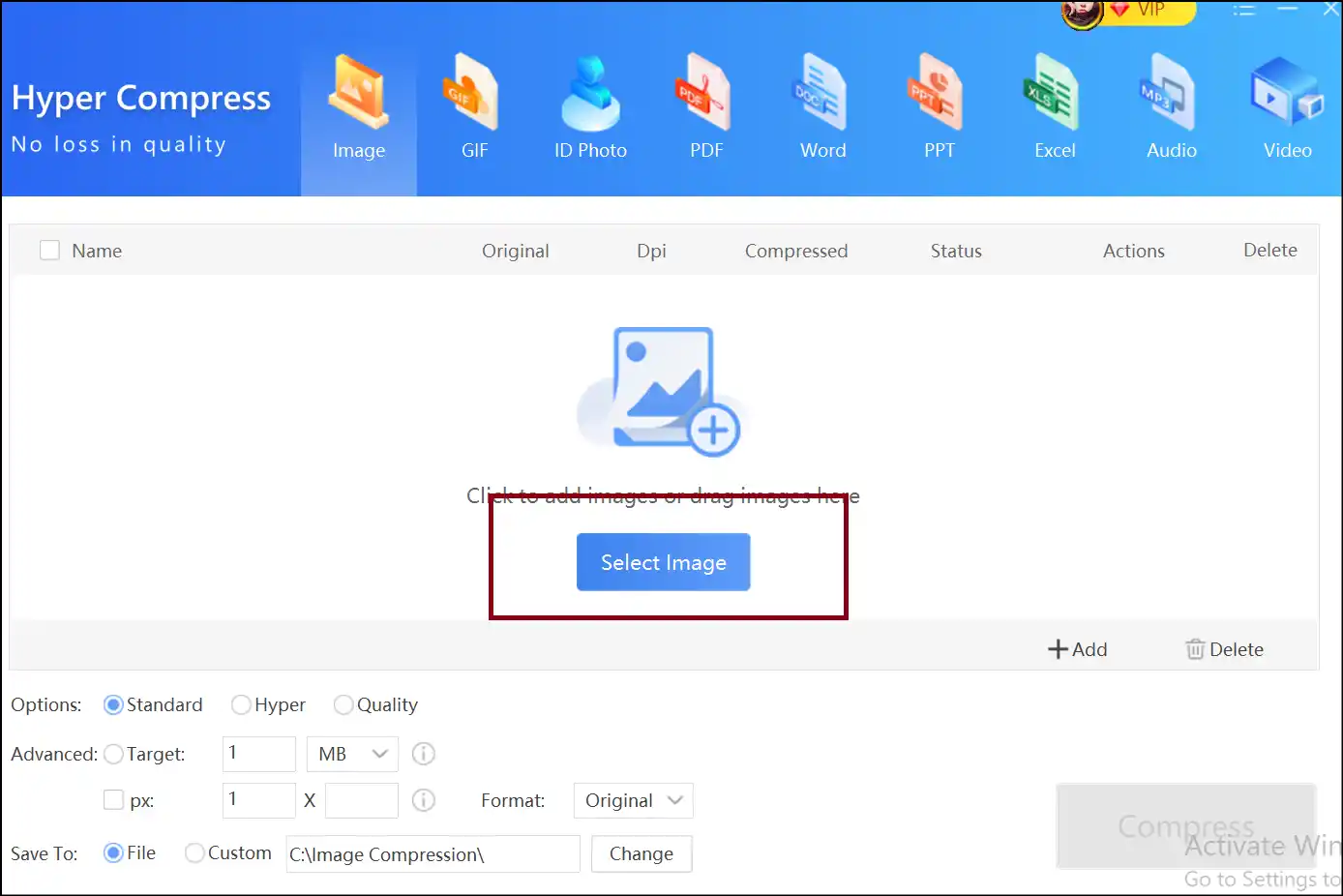Switch to Audio compression

[x=1171, y=108]
